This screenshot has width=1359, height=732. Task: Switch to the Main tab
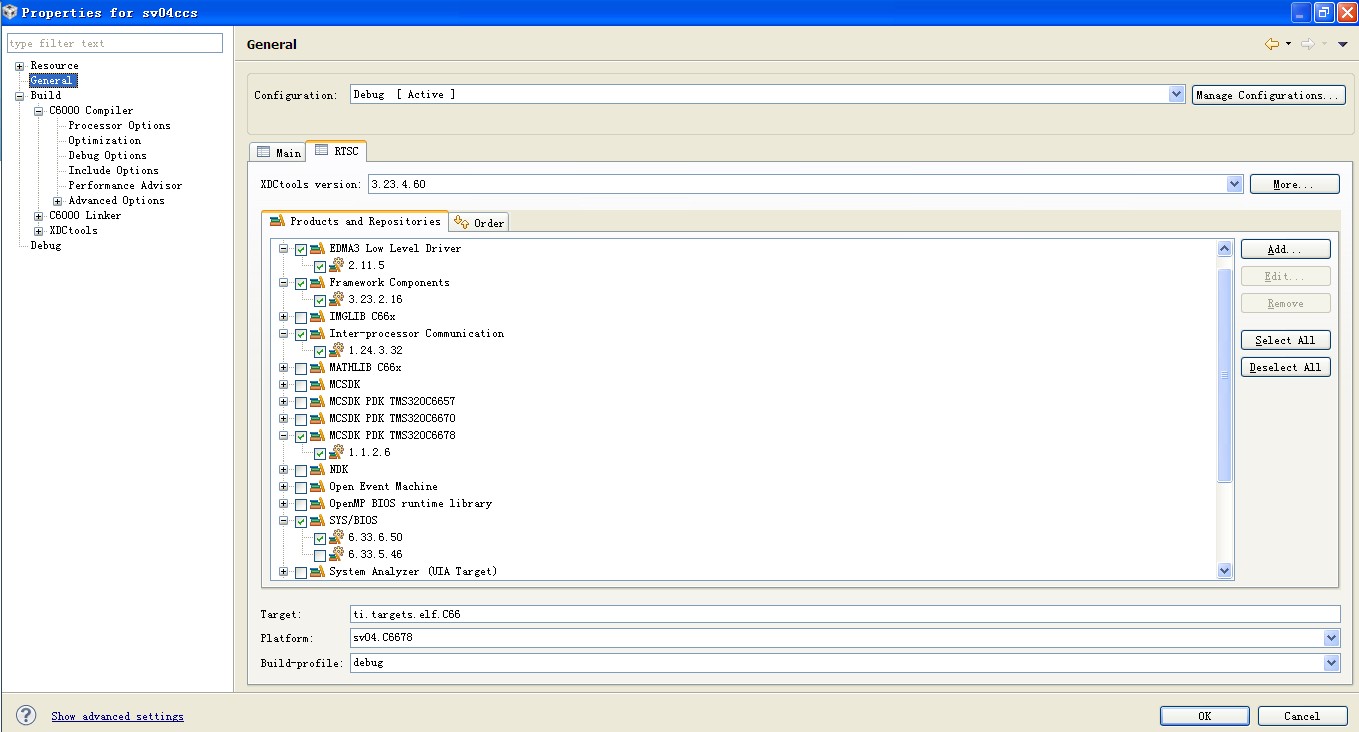pyautogui.click(x=278, y=152)
